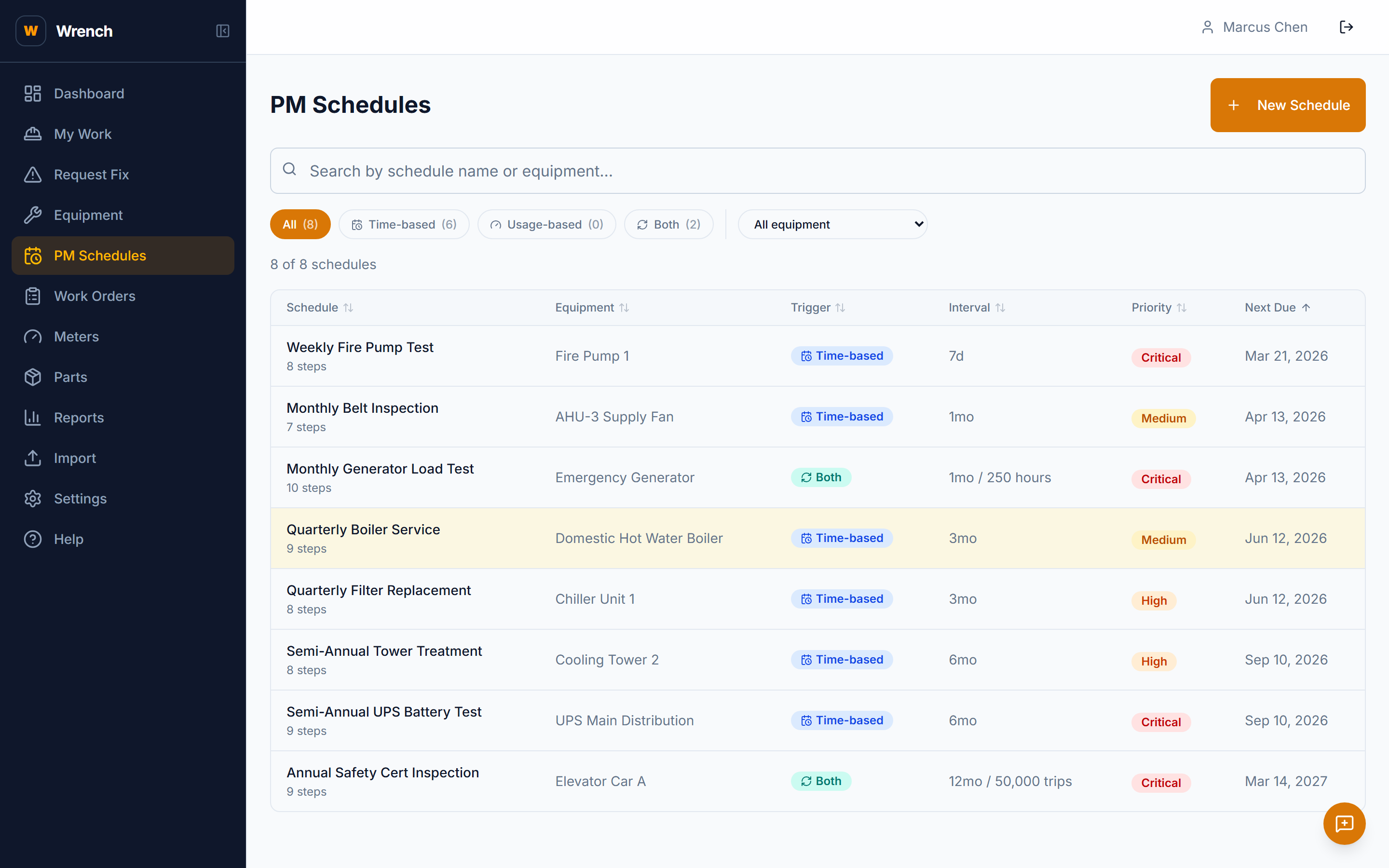Sort the table by Priority column
Screen dimensions: 1389x868
[x=1157, y=307]
